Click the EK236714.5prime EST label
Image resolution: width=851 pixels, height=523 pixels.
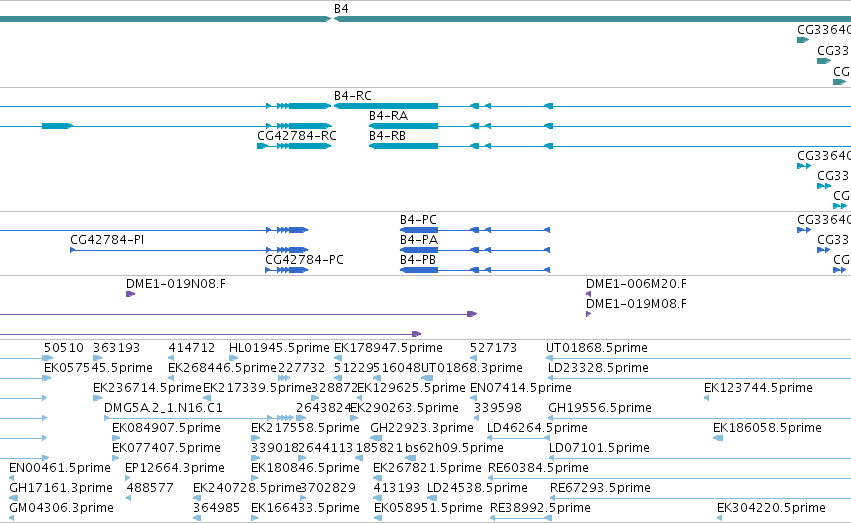coord(147,388)
